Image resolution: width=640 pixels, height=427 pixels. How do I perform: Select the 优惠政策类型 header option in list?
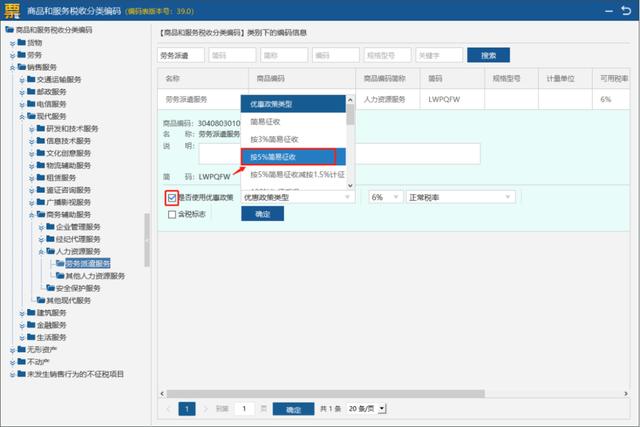point(293,104)
